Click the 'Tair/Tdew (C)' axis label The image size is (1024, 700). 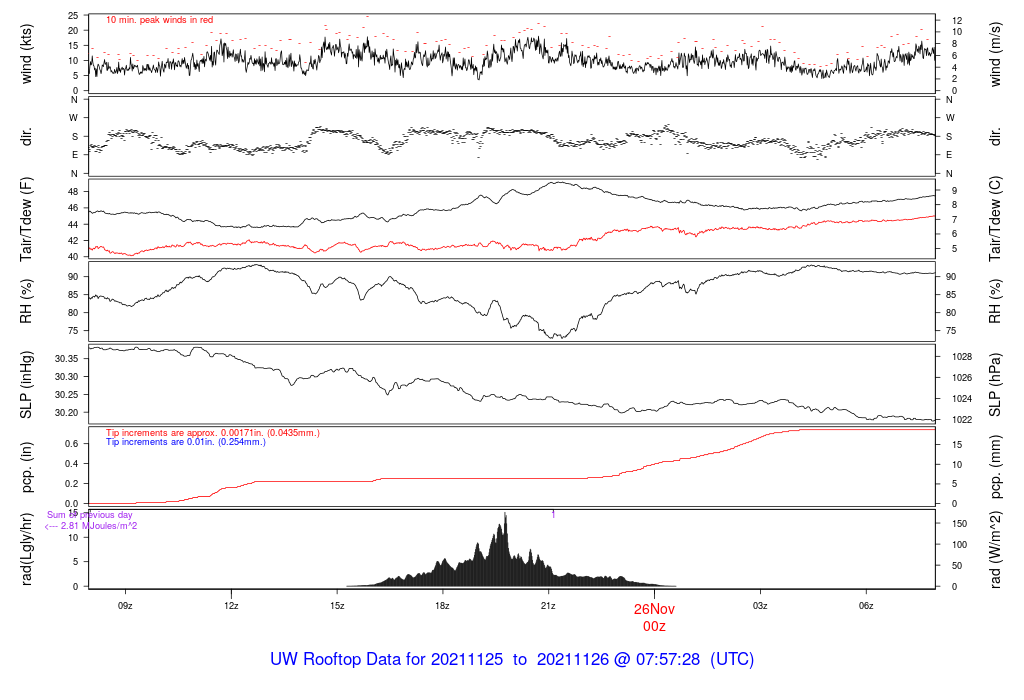coord(995,219)
